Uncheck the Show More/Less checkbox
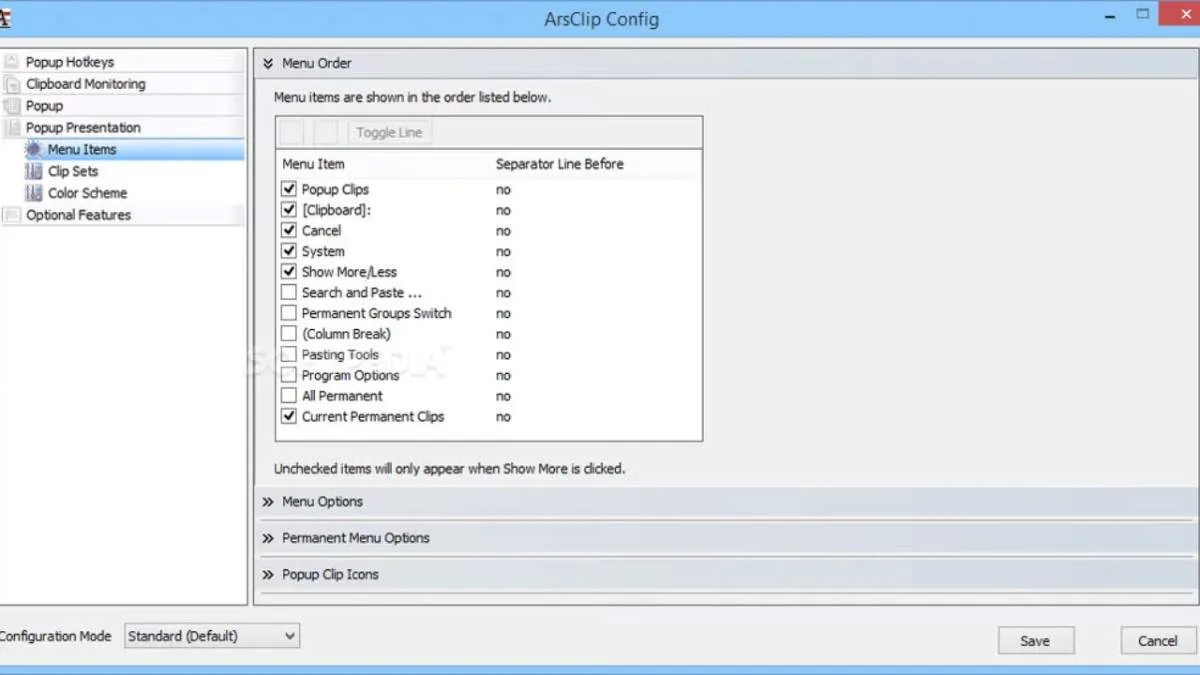The image size is (1200, 675). (289, 272)
